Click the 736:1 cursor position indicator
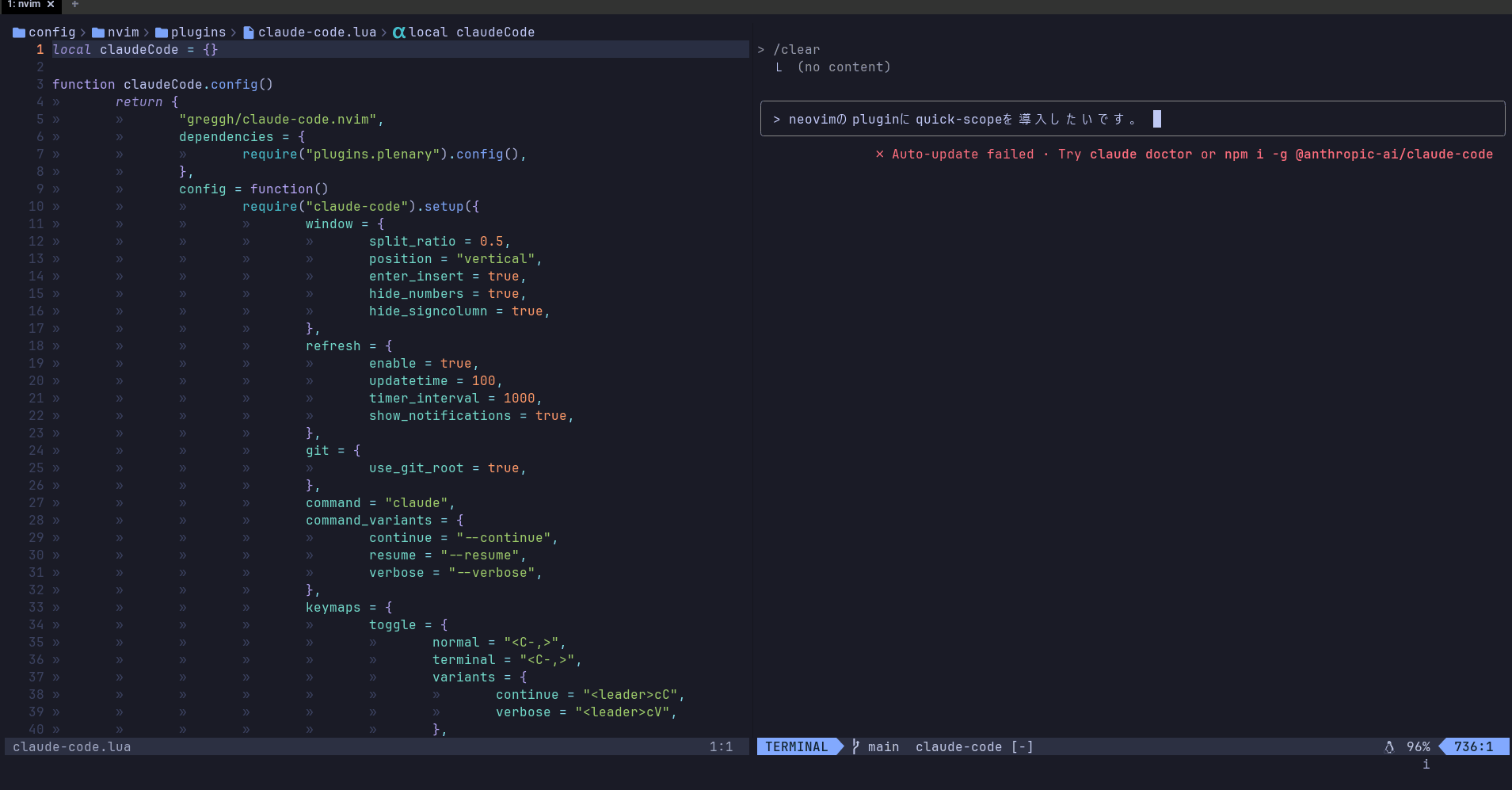Viewport: 1512px width, 790px height. click(x=1474, y=746)
